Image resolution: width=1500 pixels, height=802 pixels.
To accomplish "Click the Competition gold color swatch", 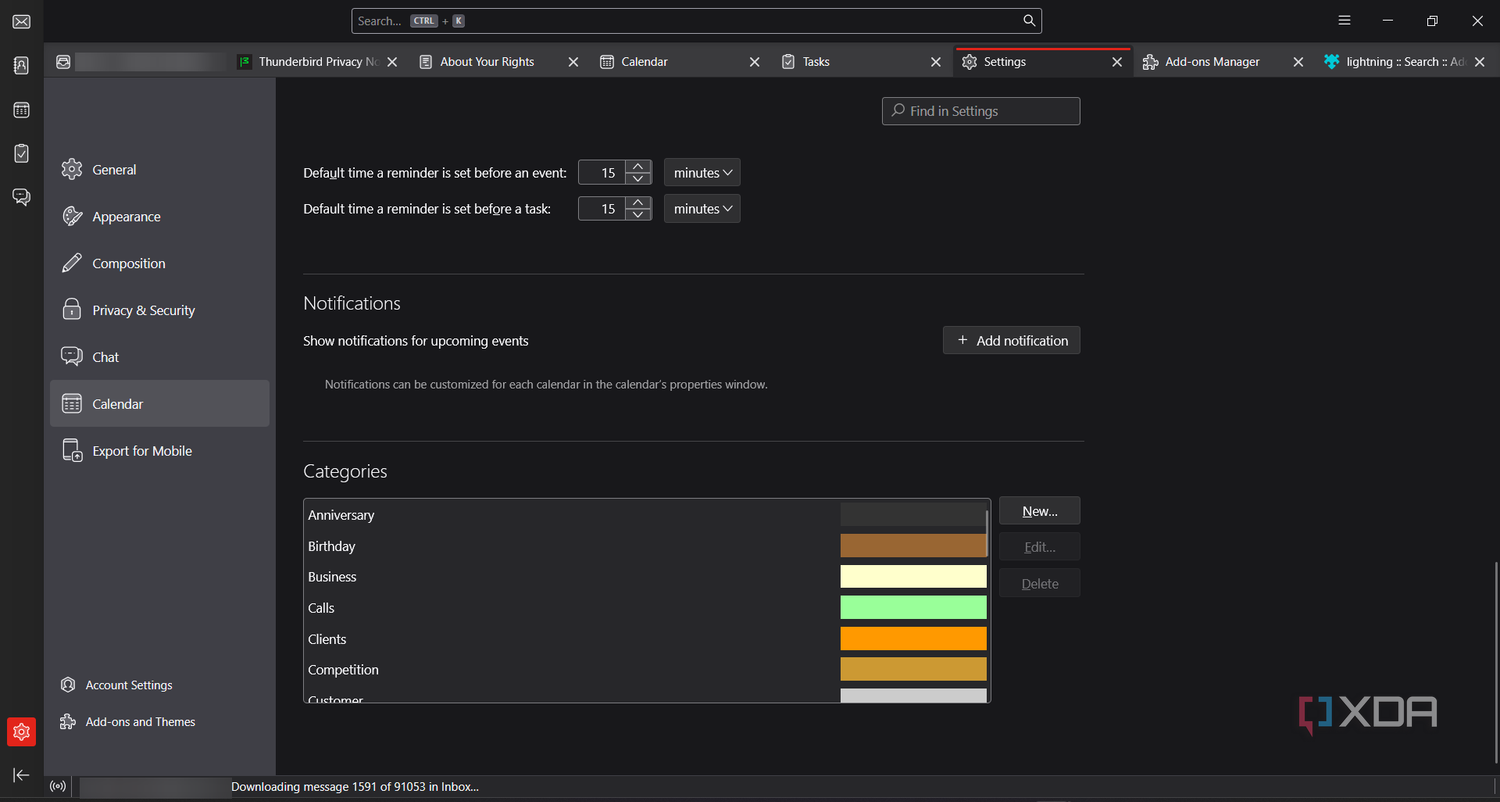I will (913, 670).
